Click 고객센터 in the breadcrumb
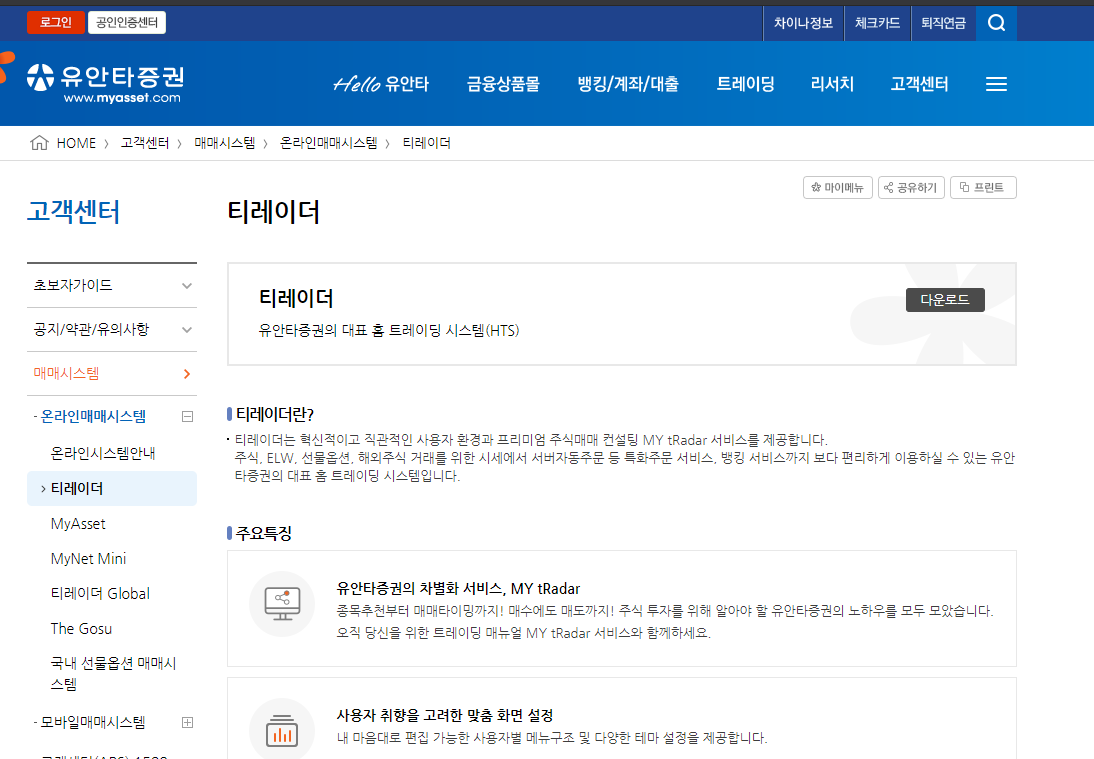 [144, 143]
